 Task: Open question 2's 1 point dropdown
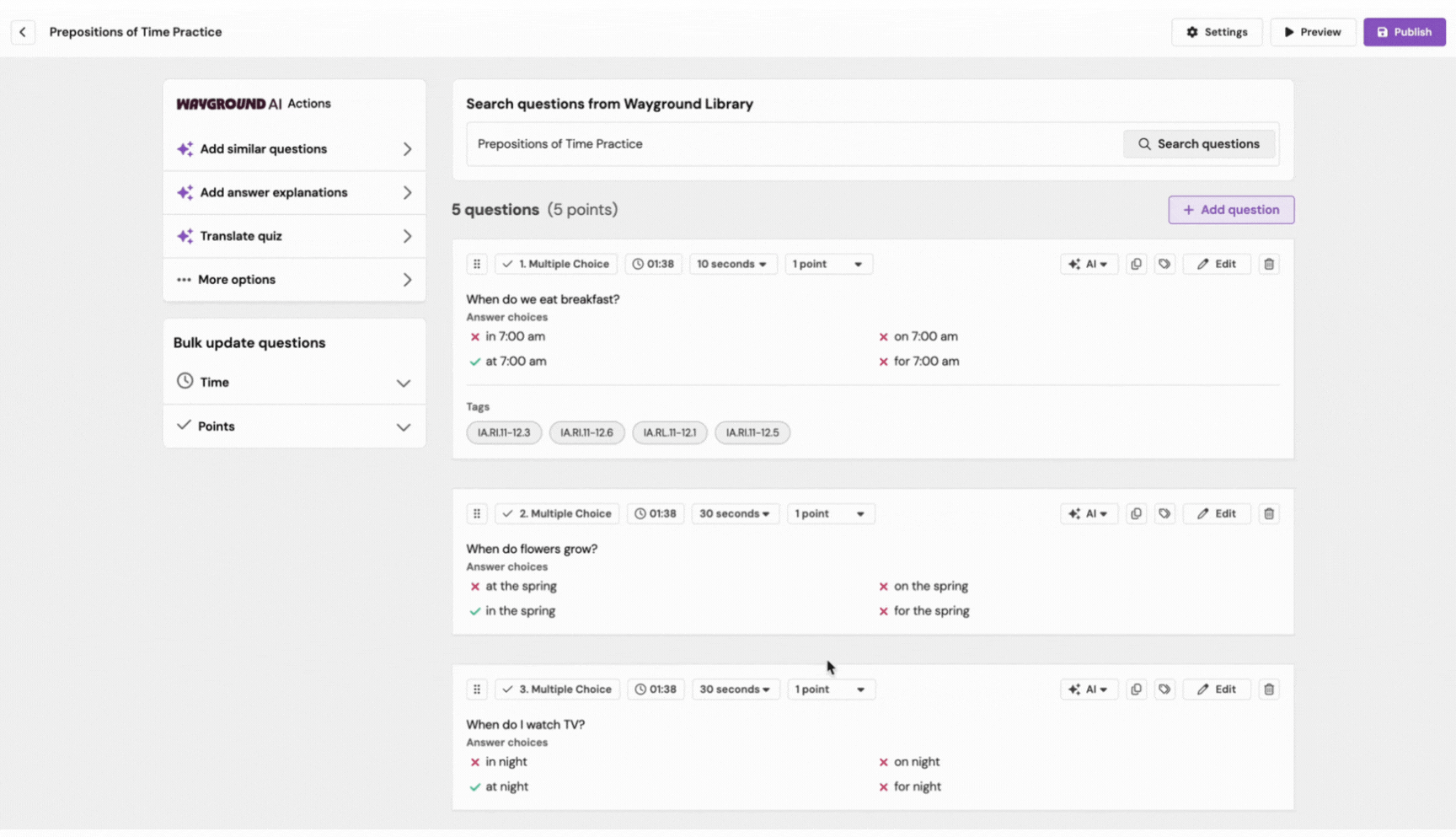pos(830,513)
